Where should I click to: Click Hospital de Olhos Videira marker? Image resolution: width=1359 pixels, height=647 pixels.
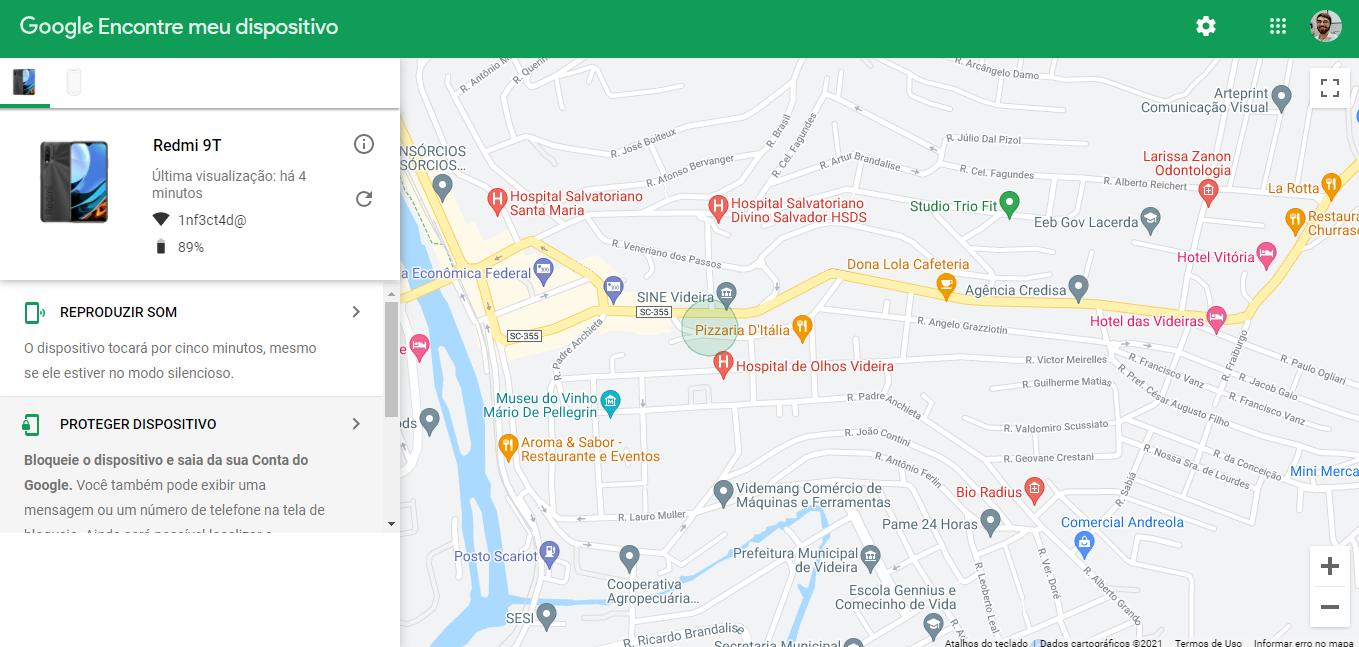click(x=723, y=364)
